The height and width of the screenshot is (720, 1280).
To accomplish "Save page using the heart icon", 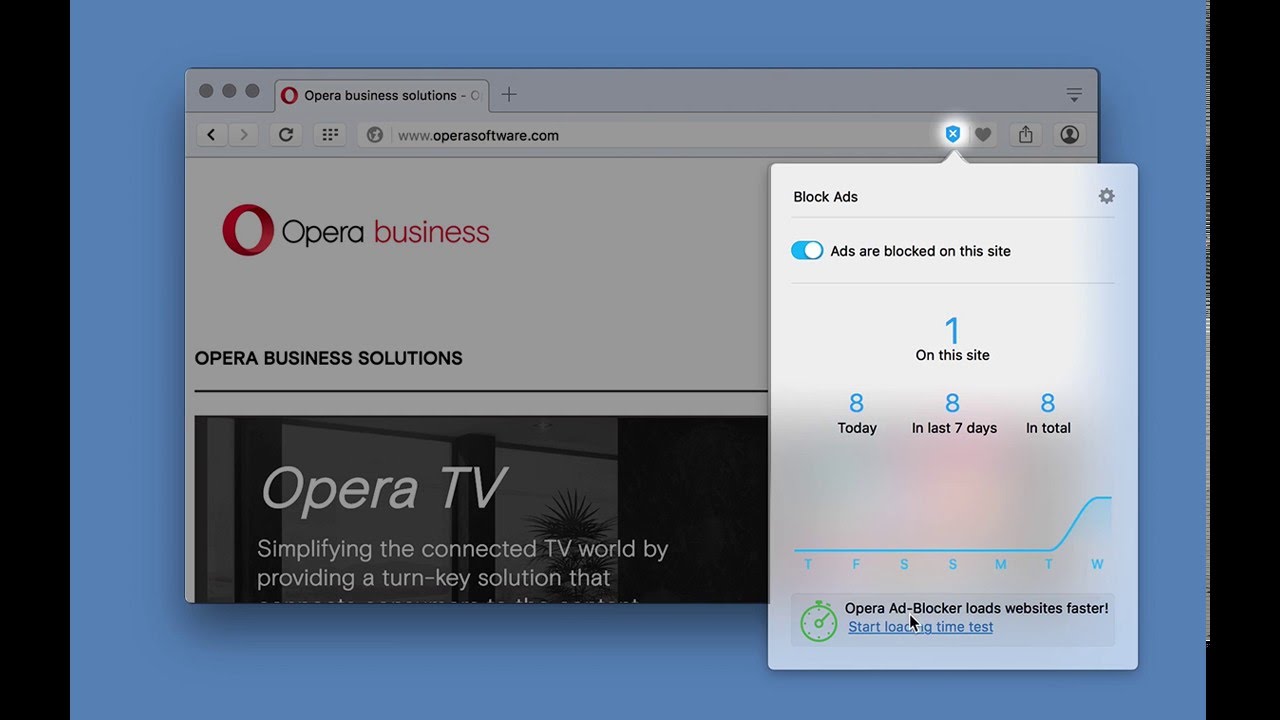I will (x=983, y=133).
